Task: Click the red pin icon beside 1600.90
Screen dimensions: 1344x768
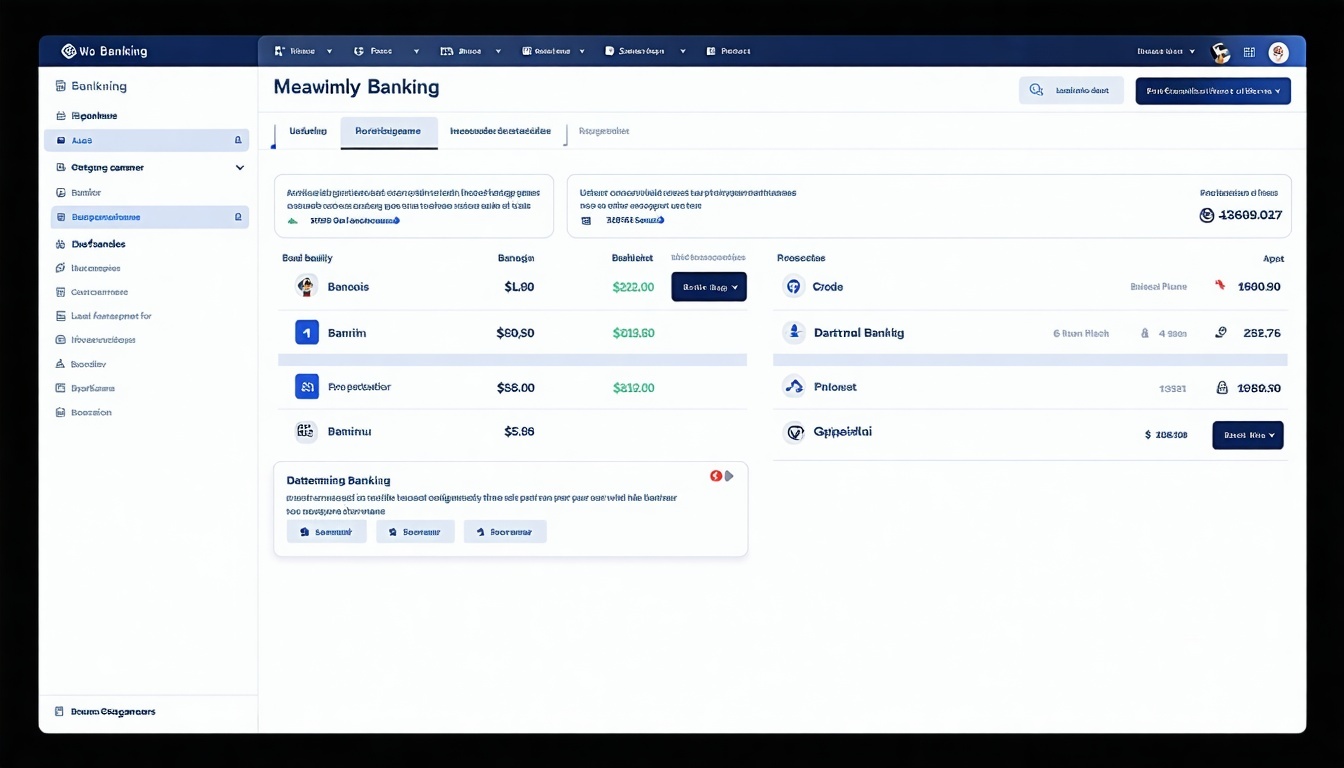Action: click(1220, 286)
